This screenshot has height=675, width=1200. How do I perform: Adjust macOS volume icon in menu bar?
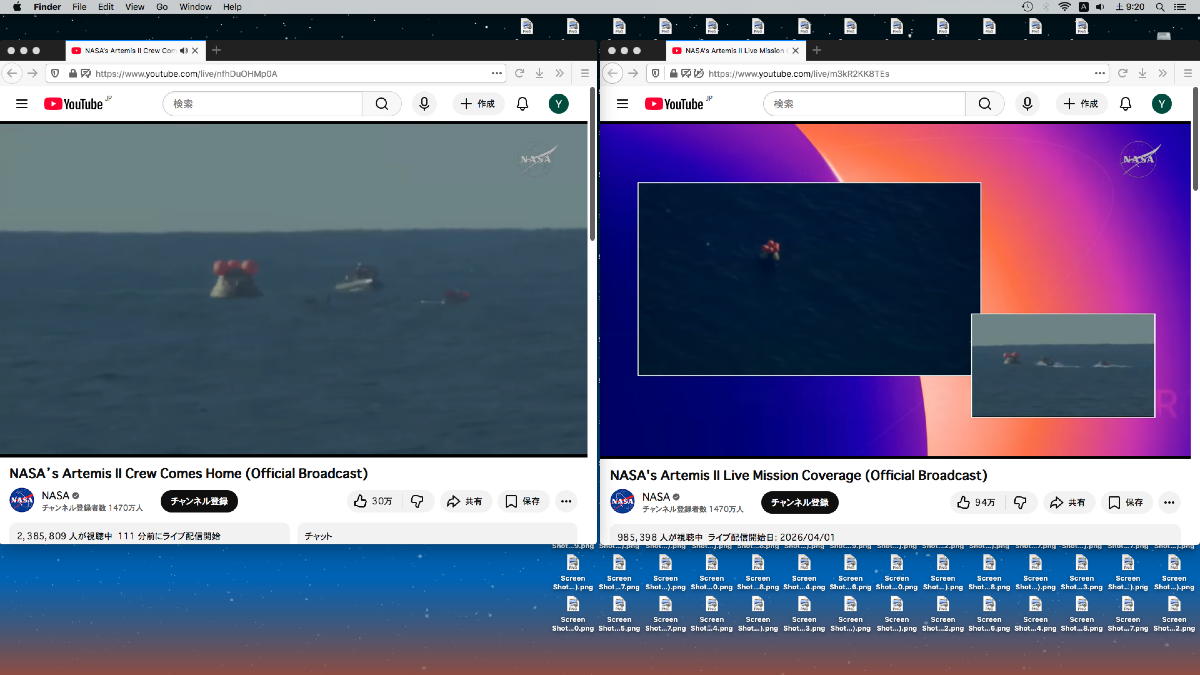1100,6
